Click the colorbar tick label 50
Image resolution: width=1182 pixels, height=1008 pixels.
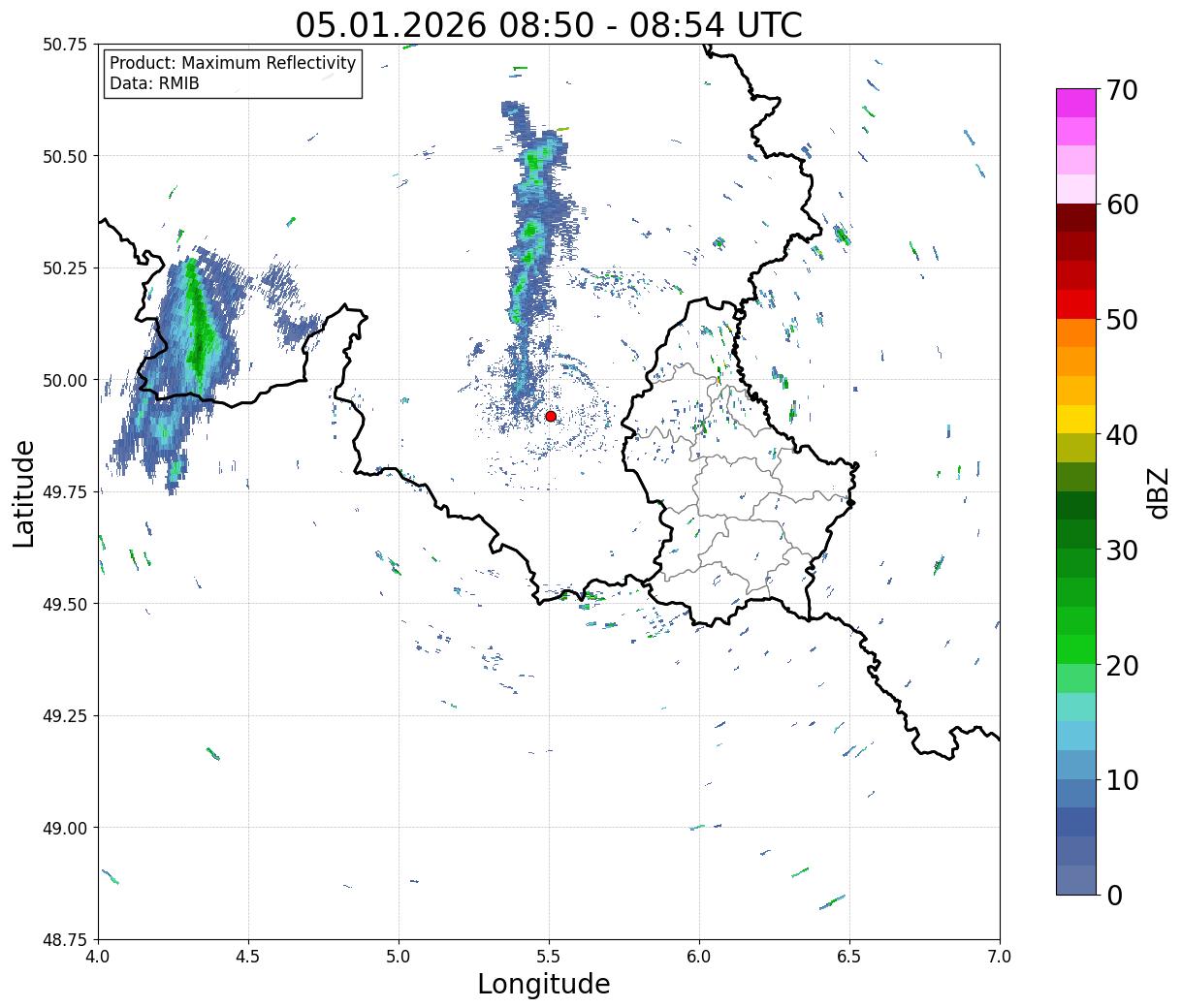point(1122,320)
